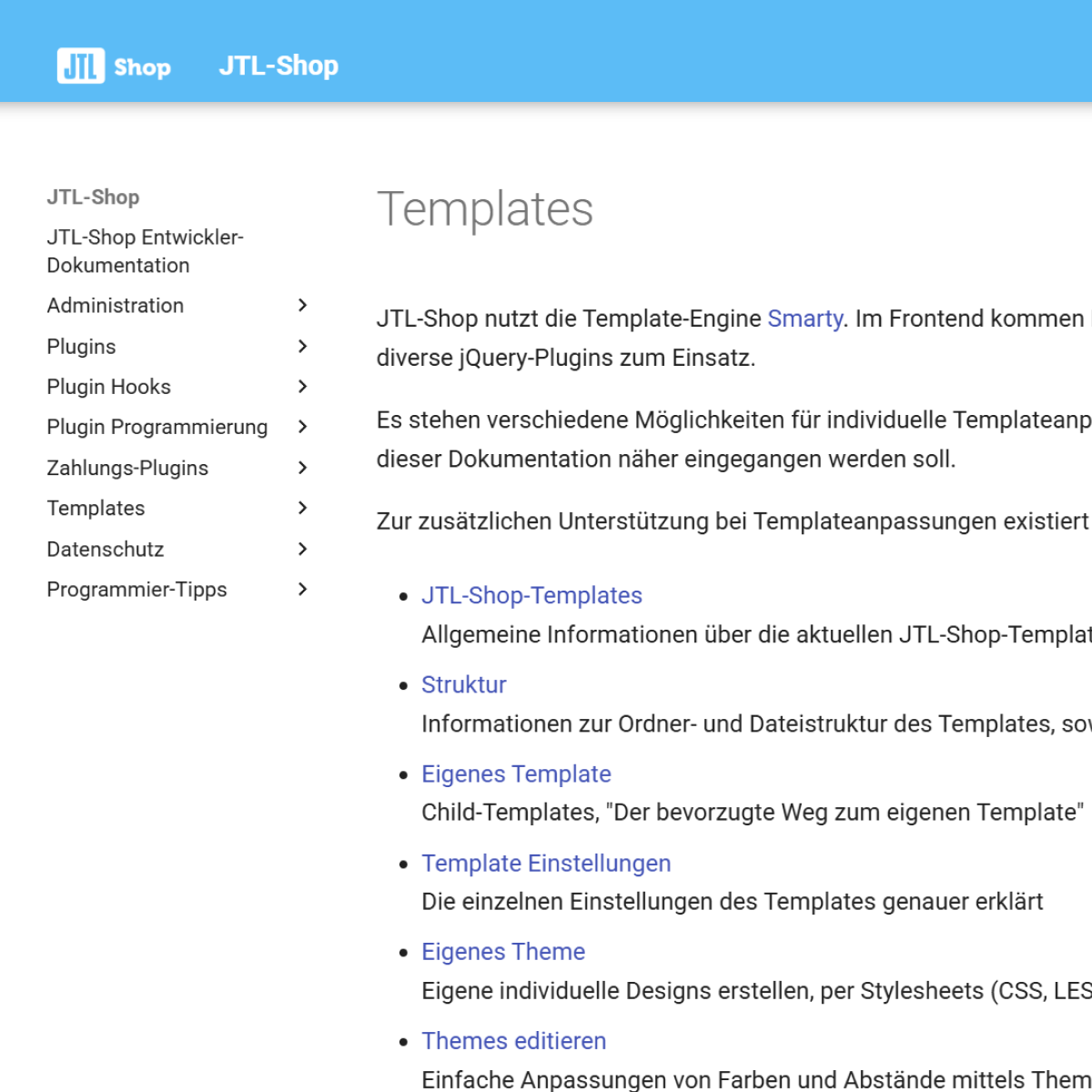Expand the Templates sidebar chevron

coord(303,507)
